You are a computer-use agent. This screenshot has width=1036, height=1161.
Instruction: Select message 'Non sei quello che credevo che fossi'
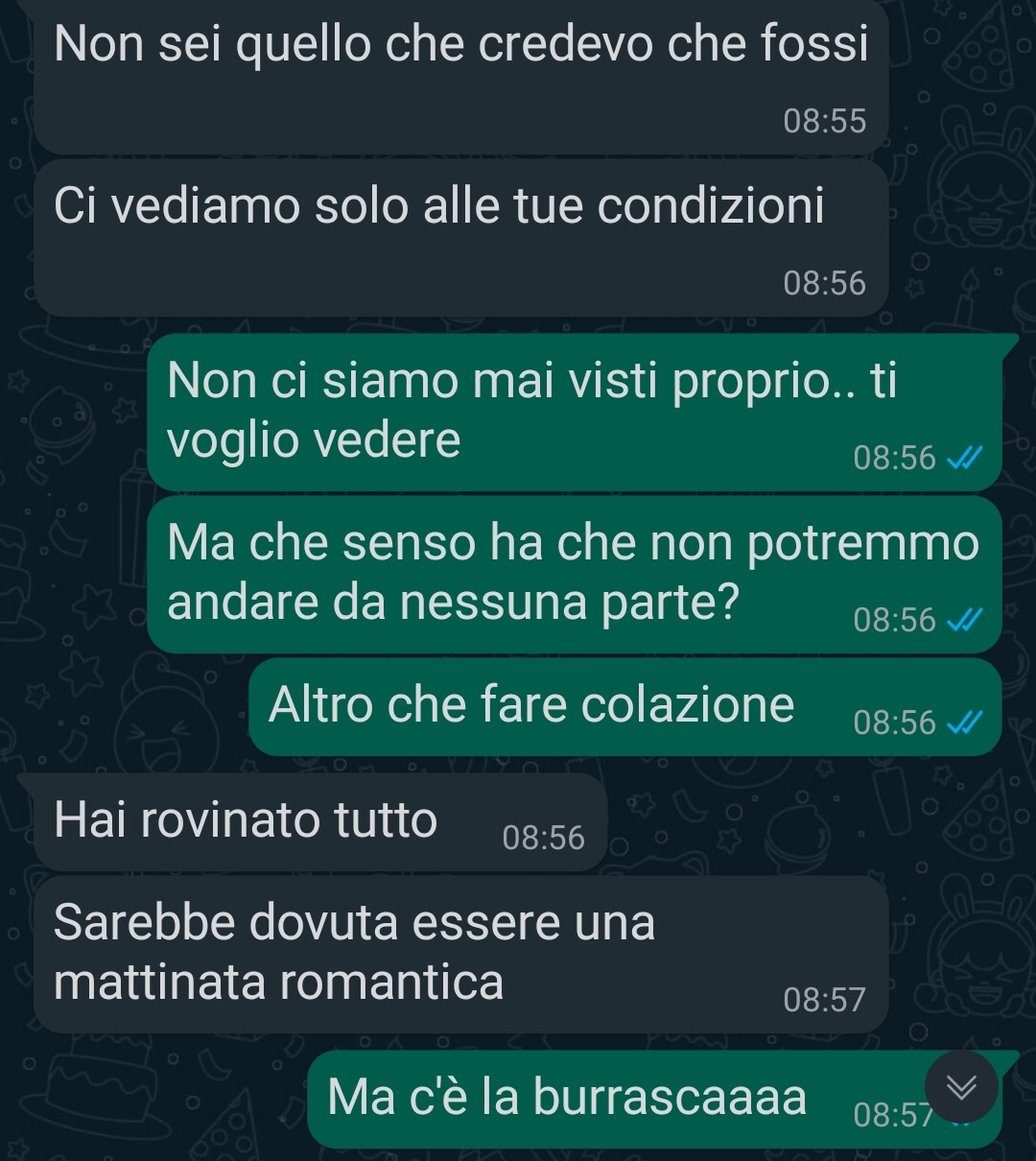click(x=460, y=77)
